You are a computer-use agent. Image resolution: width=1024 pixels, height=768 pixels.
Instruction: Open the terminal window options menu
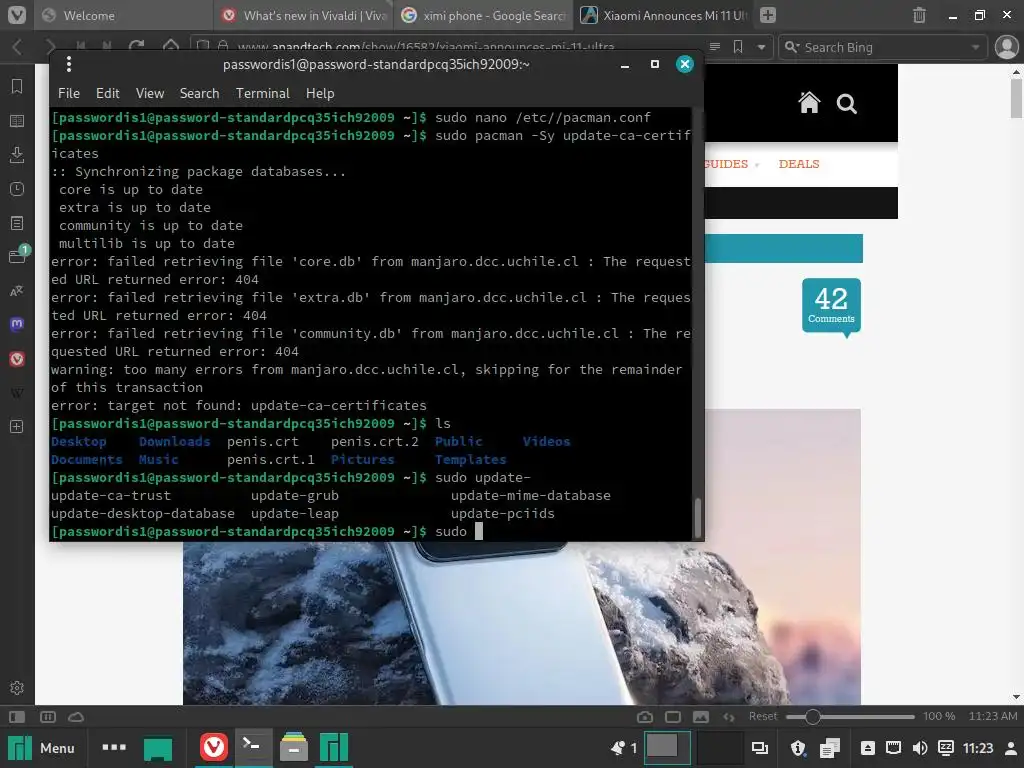[x=69, y=64]
